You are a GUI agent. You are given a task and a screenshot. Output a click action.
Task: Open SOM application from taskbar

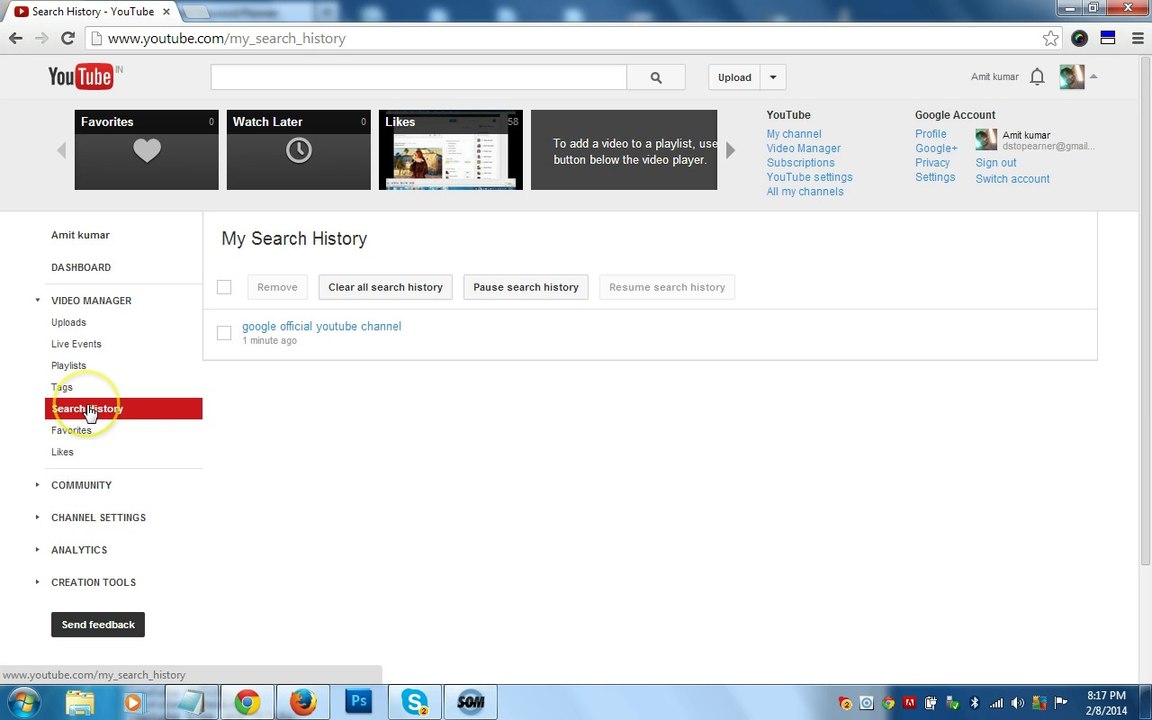[x=470, y=702]
